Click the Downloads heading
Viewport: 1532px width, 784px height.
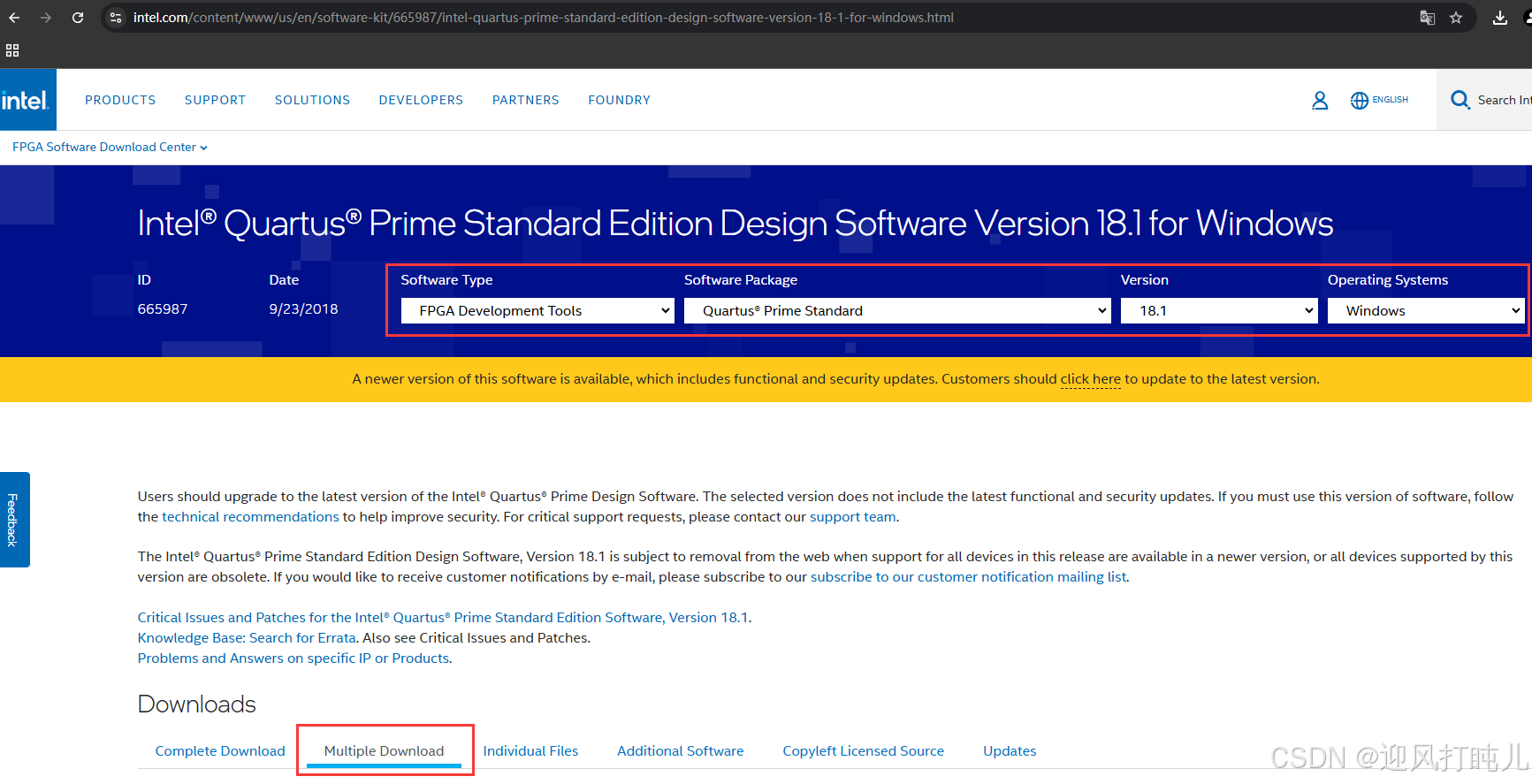pos(196,704)
